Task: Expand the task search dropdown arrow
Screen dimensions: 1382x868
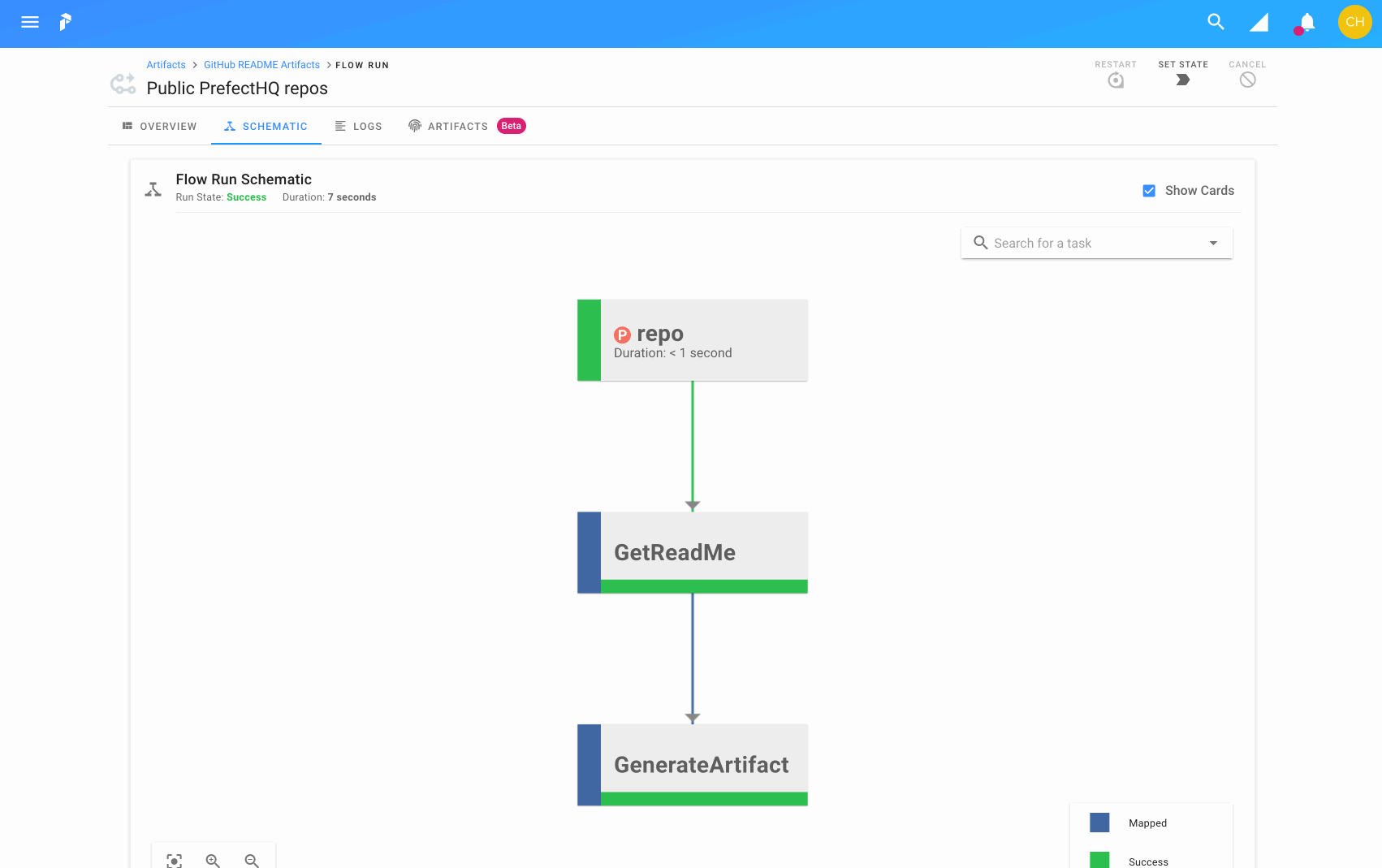Action: (x=1213, y=243)
